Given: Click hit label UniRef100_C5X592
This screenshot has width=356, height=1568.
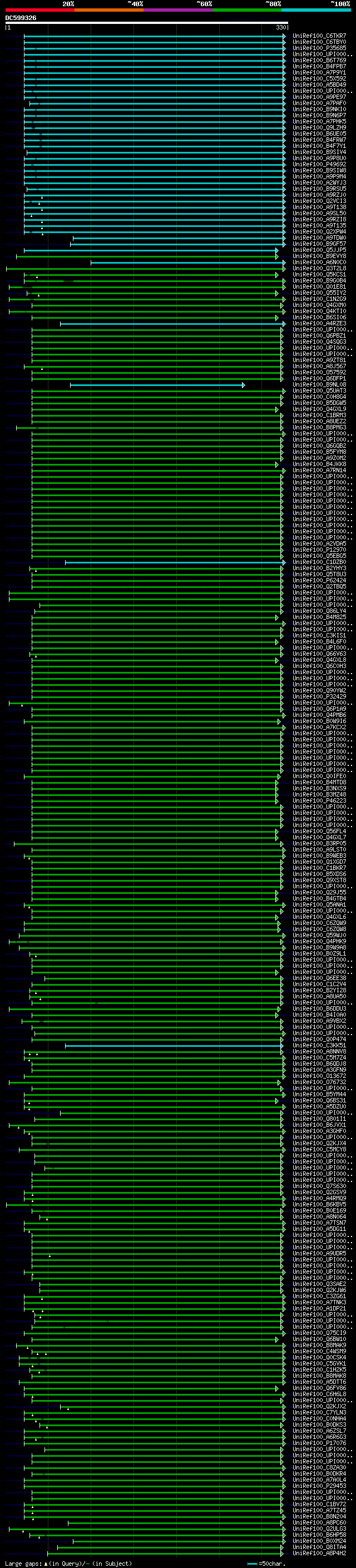Looking at the screenshot, I should pyautogui.click(x=319, y=78).
